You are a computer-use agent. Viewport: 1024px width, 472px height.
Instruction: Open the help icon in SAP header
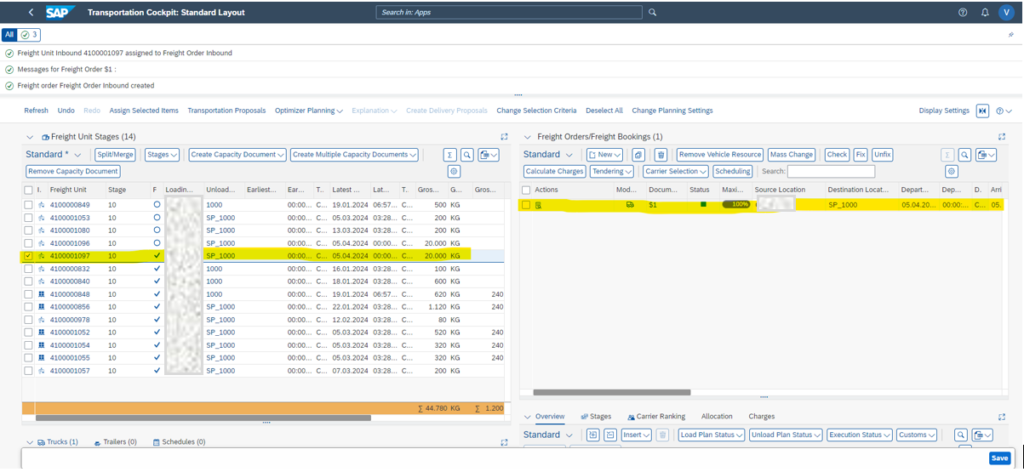(963, 12)
